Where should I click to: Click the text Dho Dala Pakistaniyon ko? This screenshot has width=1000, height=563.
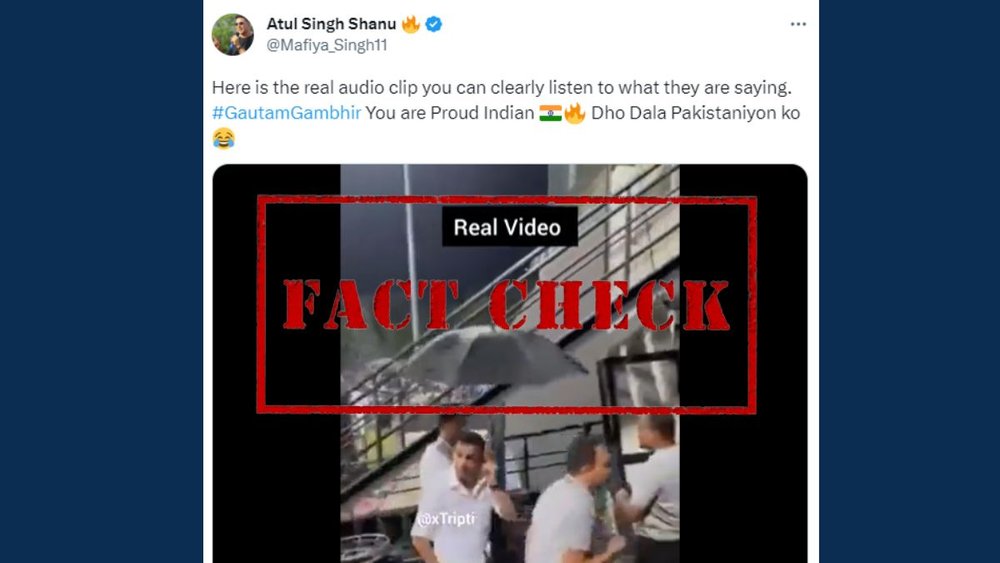[695, 113]
